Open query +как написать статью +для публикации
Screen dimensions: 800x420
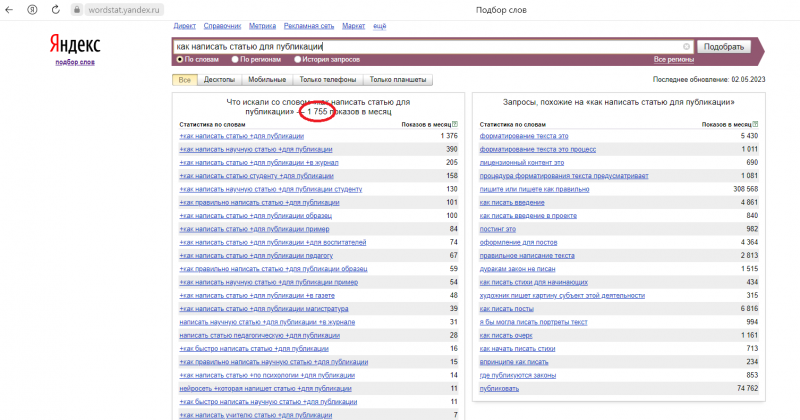tap(241, 136)
